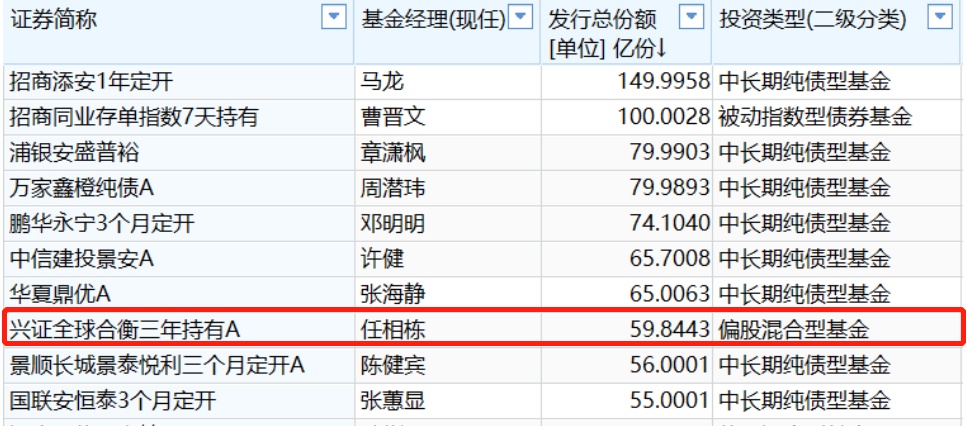Expand the 发行总份额 column filter dropdown
The image size is (967, 426).
coord(691,17)
